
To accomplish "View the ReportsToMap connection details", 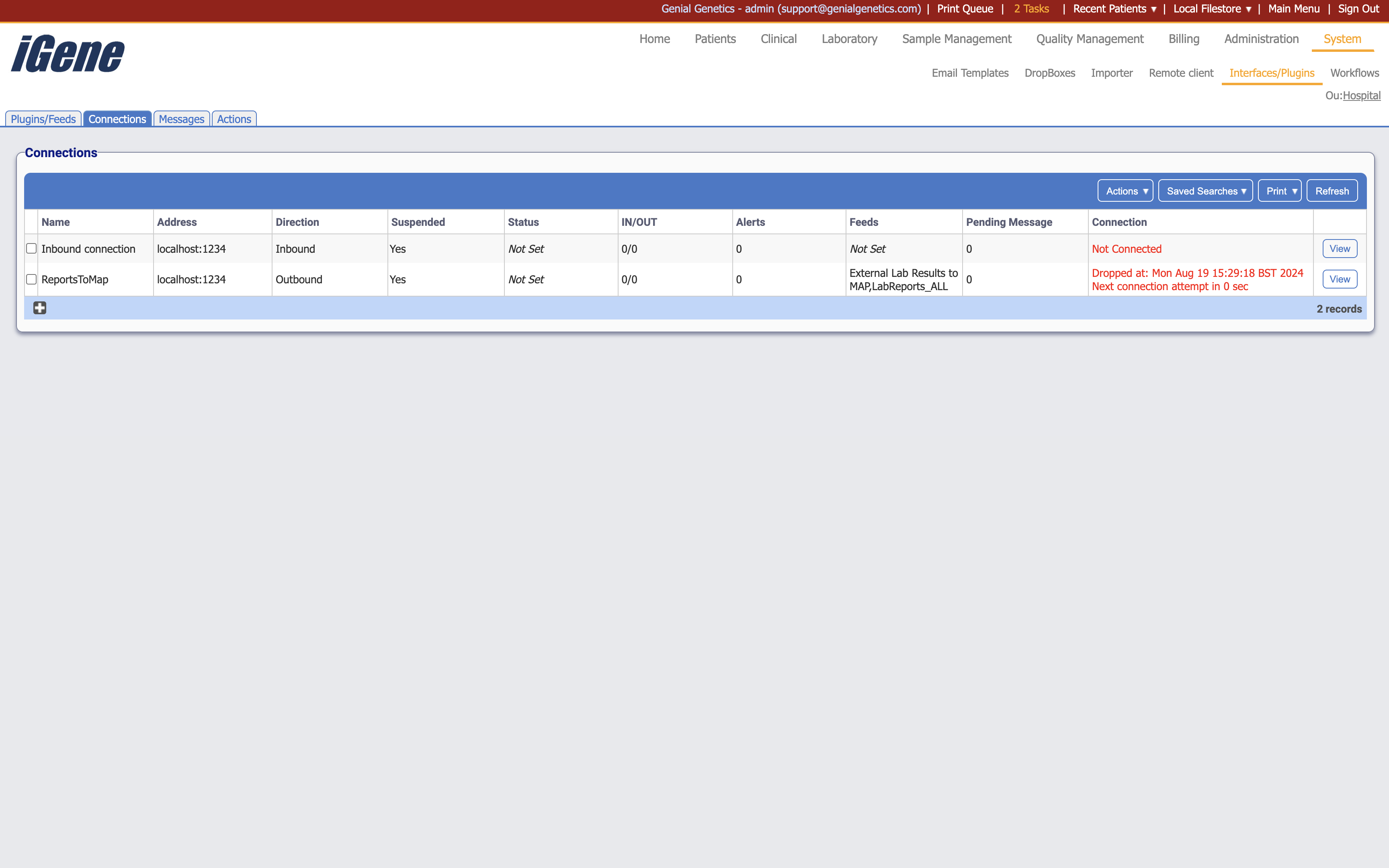I will pyautogui.click(x=1340, y=279).
